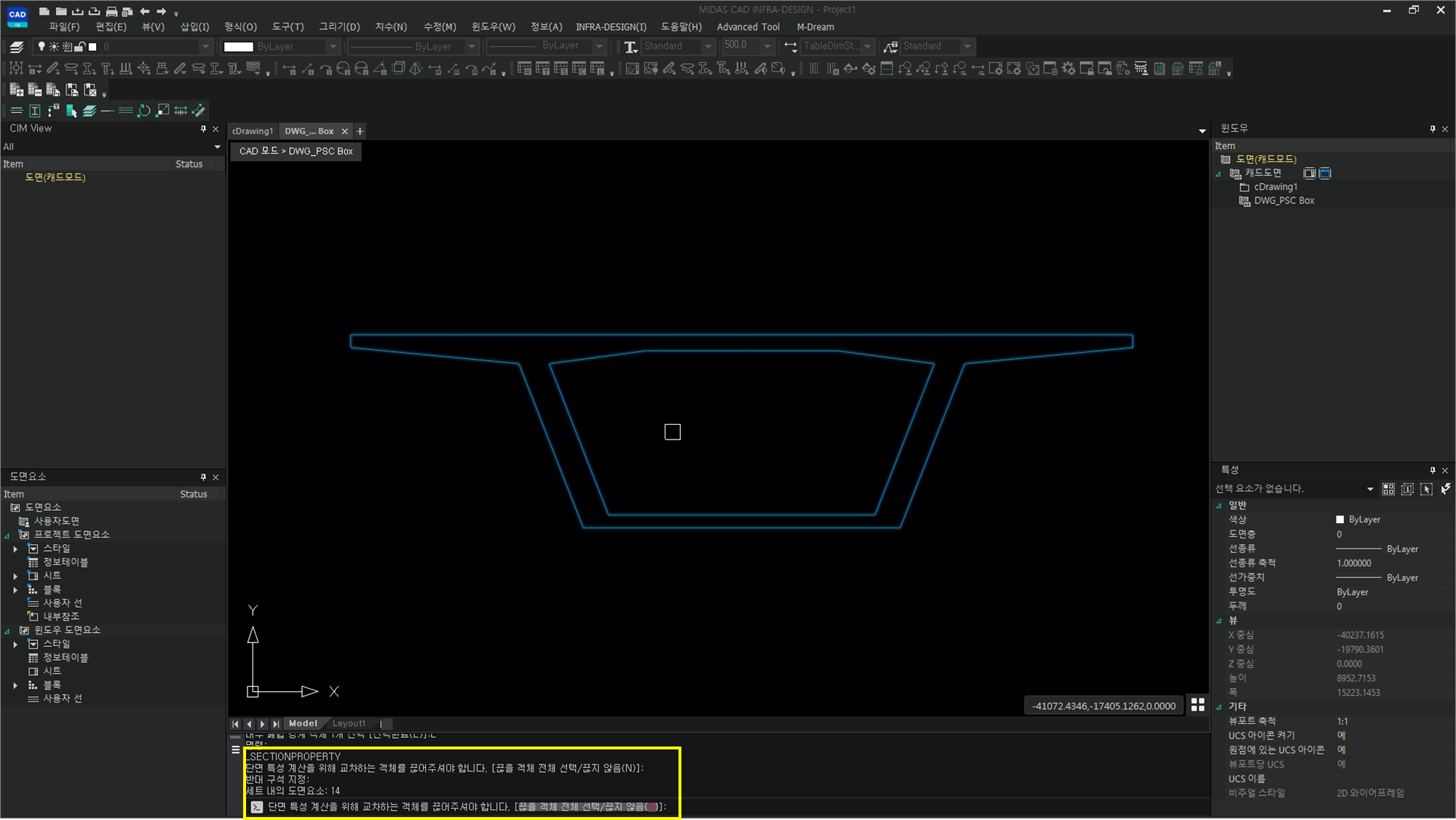
Task: Go to last layout with nav arrow
Action: (276, 725)
